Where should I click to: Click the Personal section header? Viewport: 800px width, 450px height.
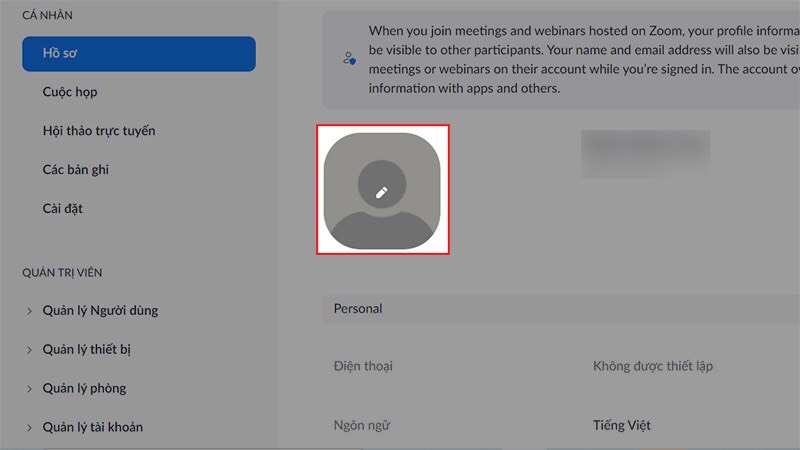click(561, 309)
